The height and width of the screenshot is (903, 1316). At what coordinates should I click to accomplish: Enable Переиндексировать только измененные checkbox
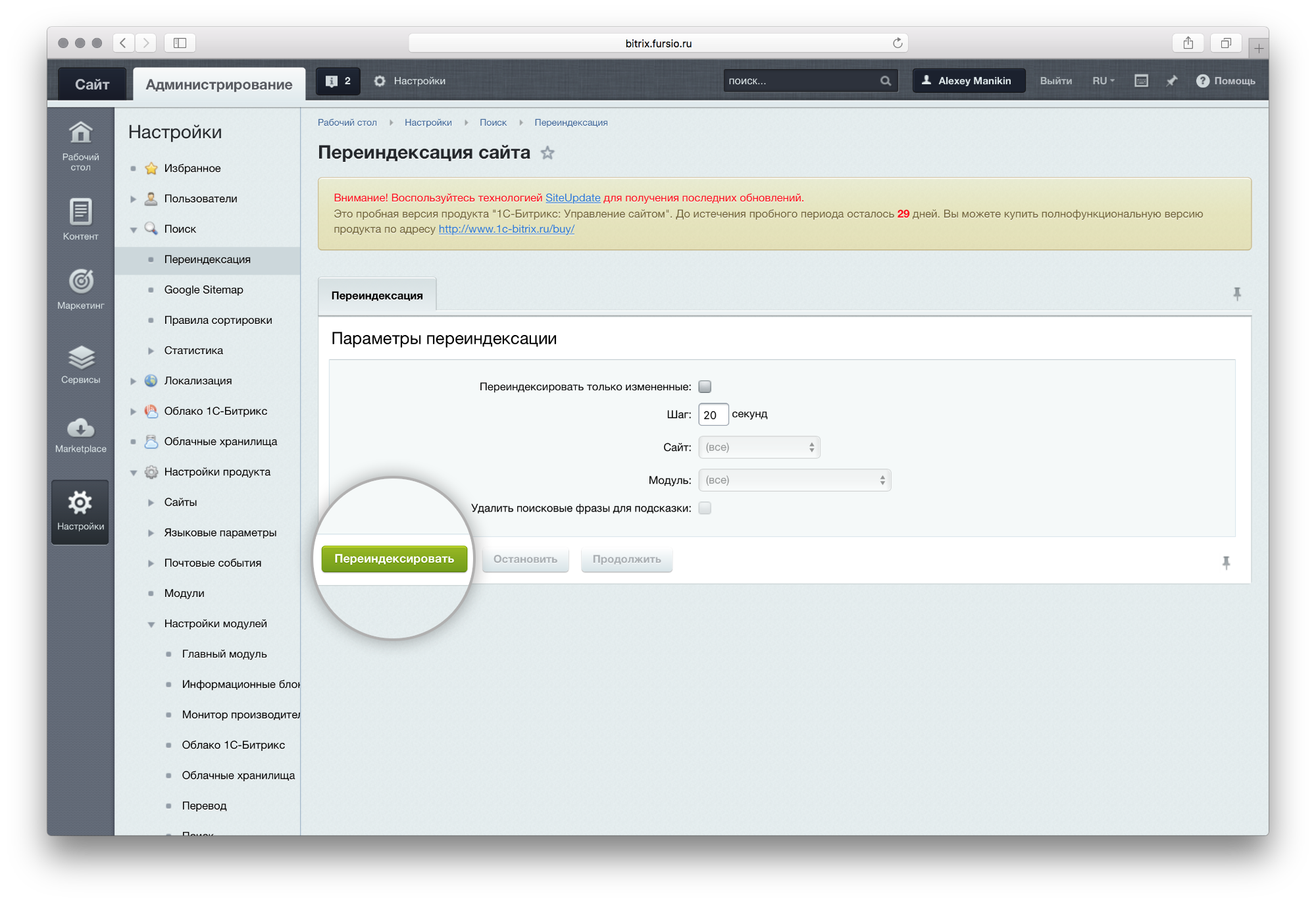[x=705, y=387]
